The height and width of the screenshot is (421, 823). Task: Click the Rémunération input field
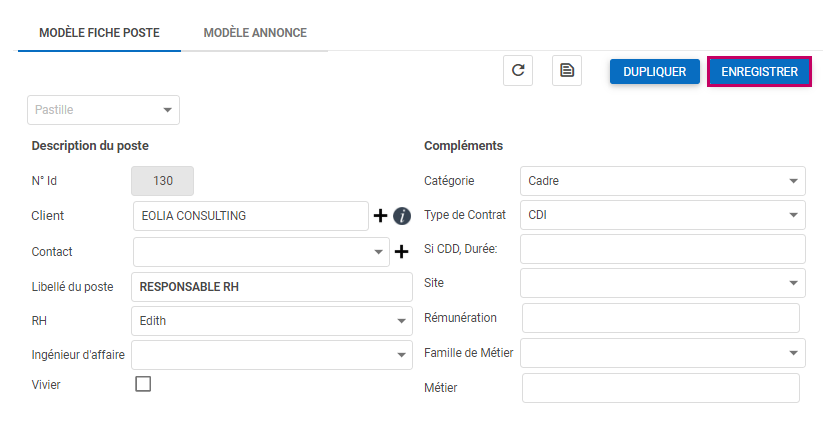click(x=660, y=318)
